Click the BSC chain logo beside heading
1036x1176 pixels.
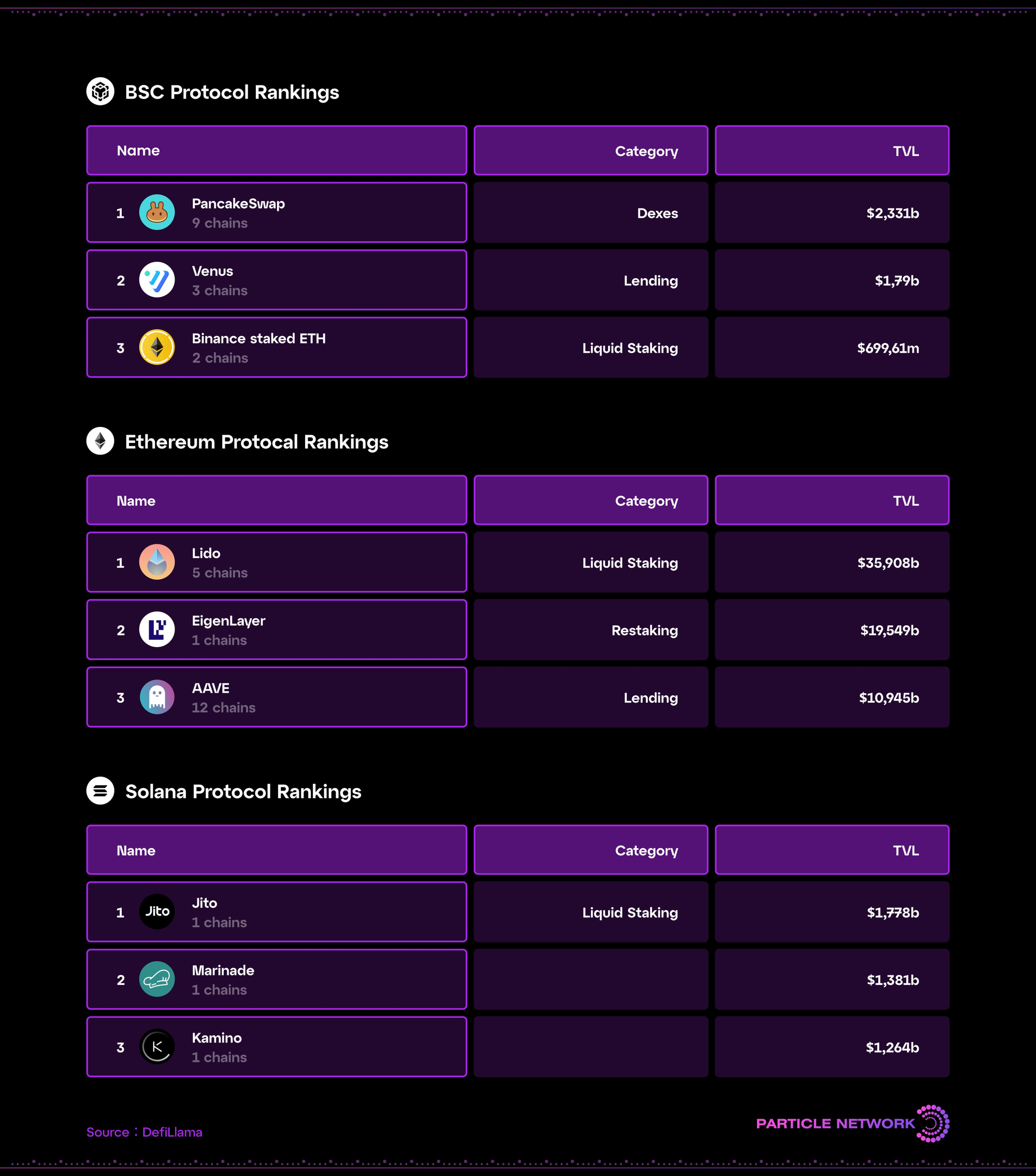(100, 92)
